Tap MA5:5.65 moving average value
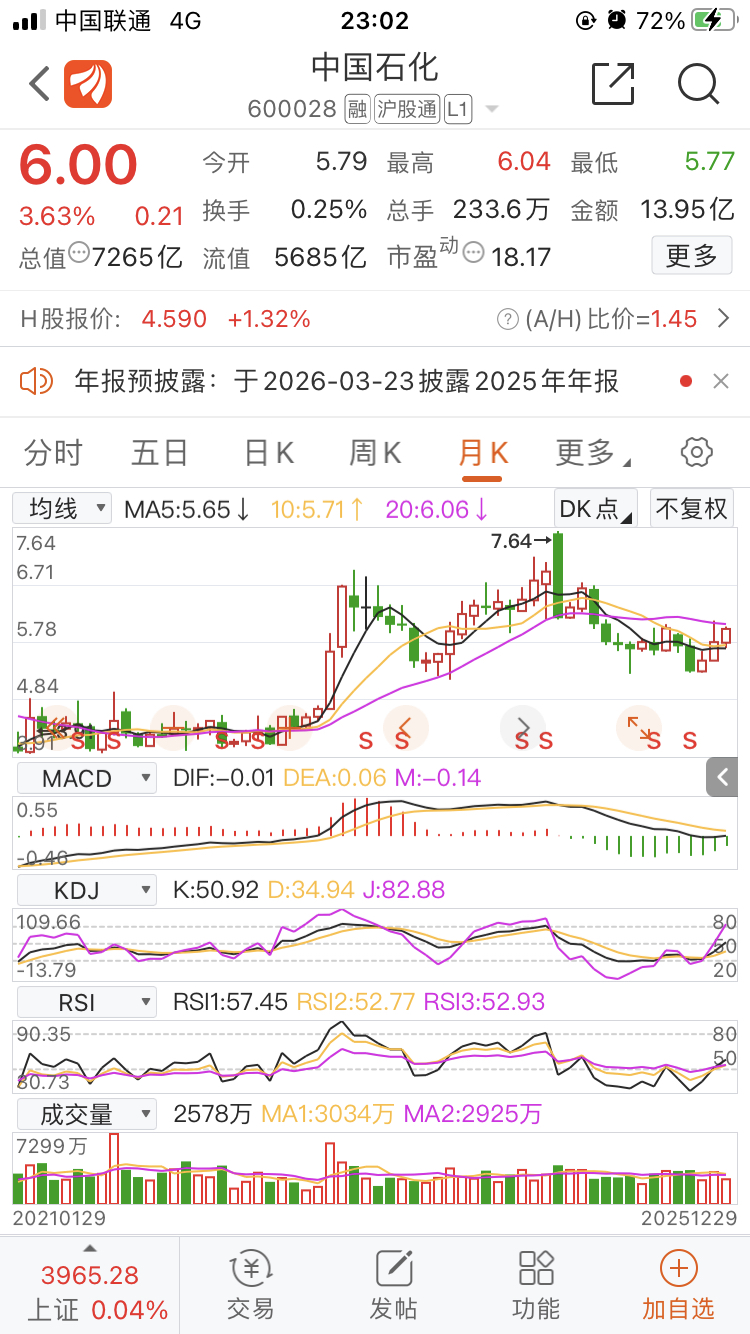This screenshot has width=750, height=1334. [187, 509]
